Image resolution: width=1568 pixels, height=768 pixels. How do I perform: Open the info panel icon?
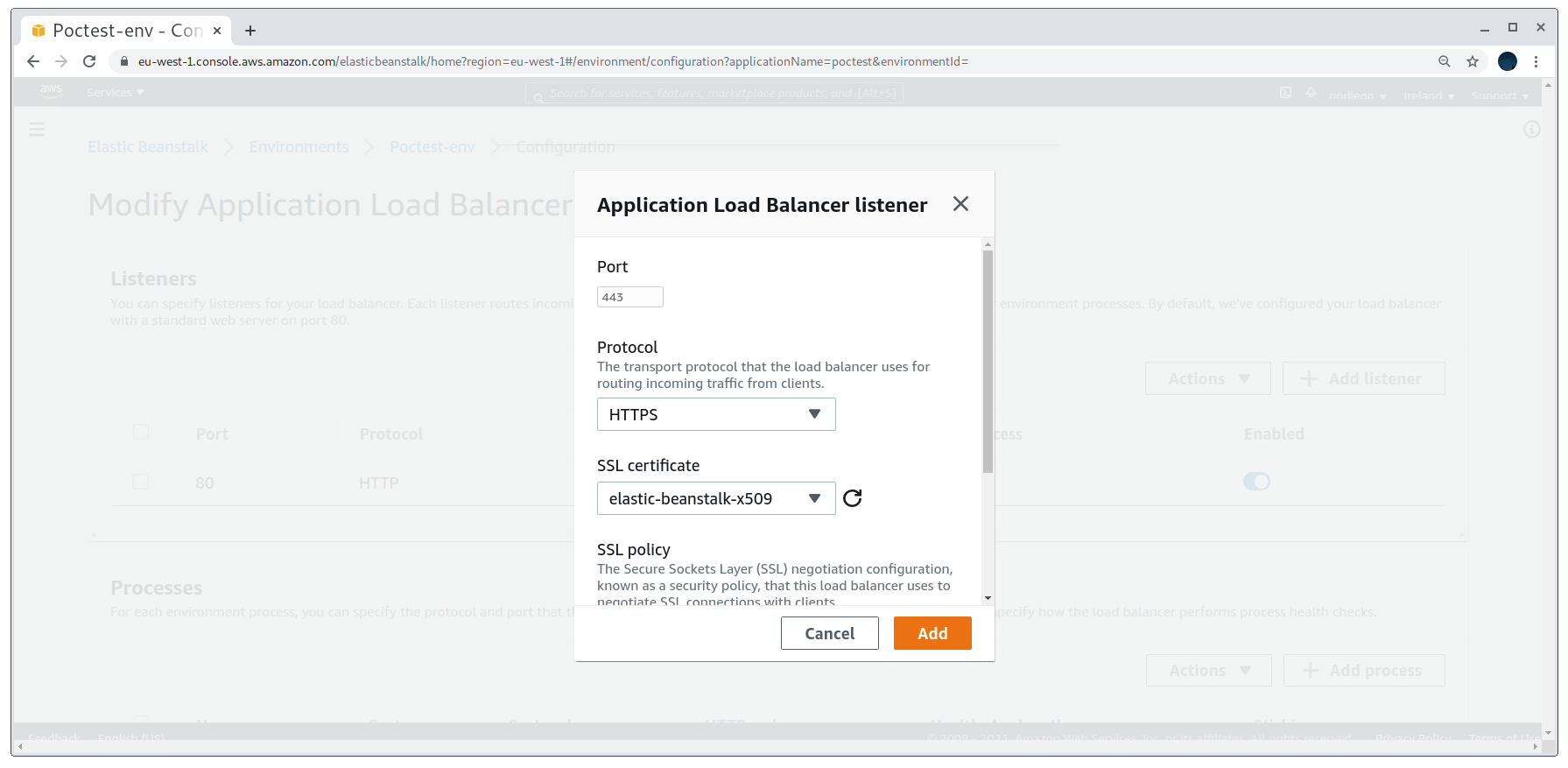tap(1531, 130)
